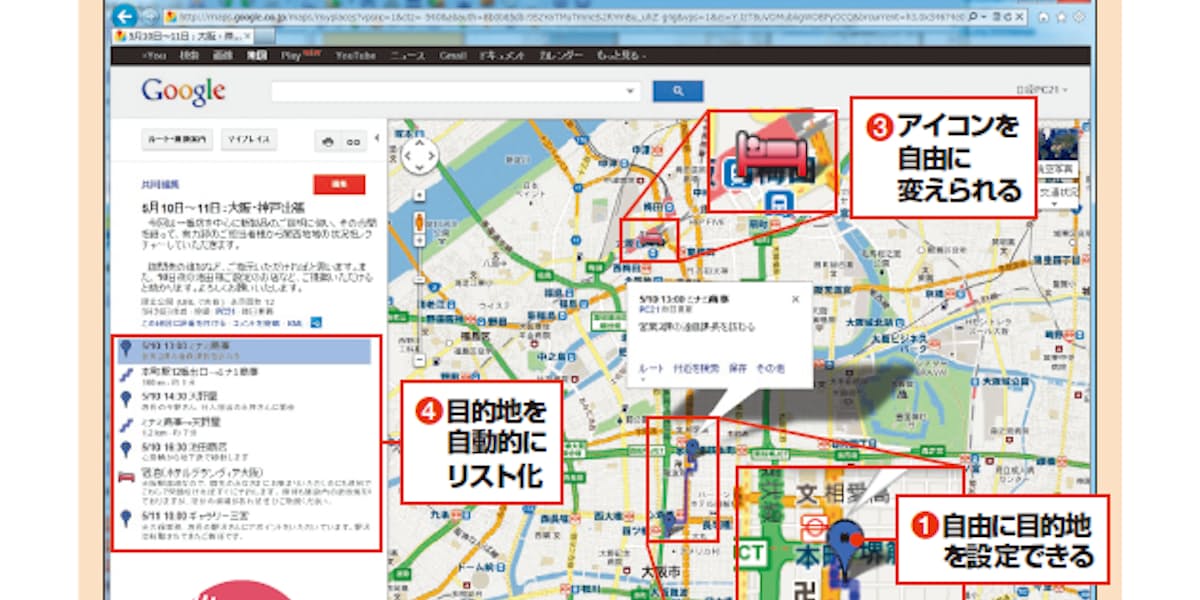Screen dimensions: 1200x600
Task: Click the マイプレイス button
Action: tap(249, 141)
